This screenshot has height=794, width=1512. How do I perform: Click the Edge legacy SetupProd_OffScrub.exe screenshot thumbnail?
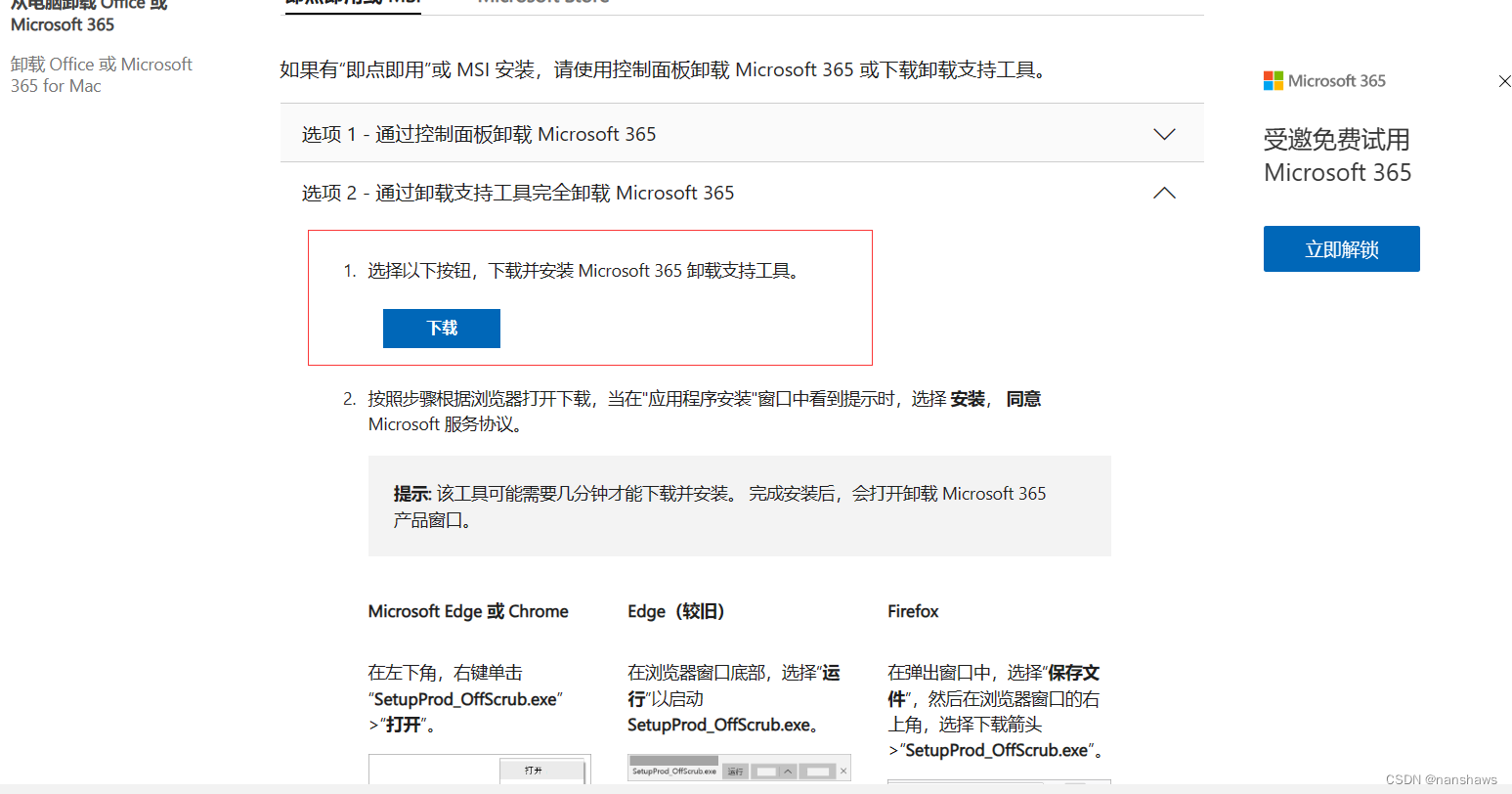739,769
